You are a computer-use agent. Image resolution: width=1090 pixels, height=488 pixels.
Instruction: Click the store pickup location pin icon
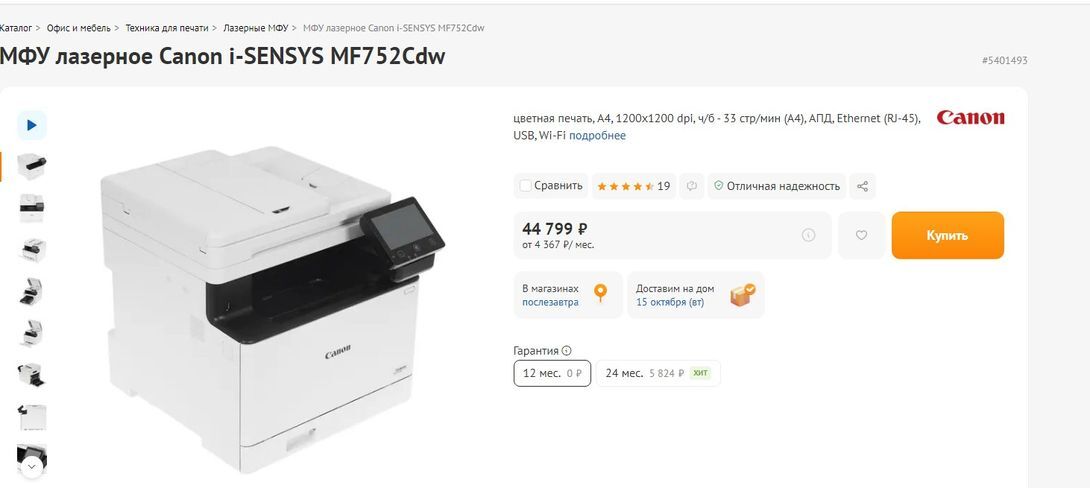600,294
